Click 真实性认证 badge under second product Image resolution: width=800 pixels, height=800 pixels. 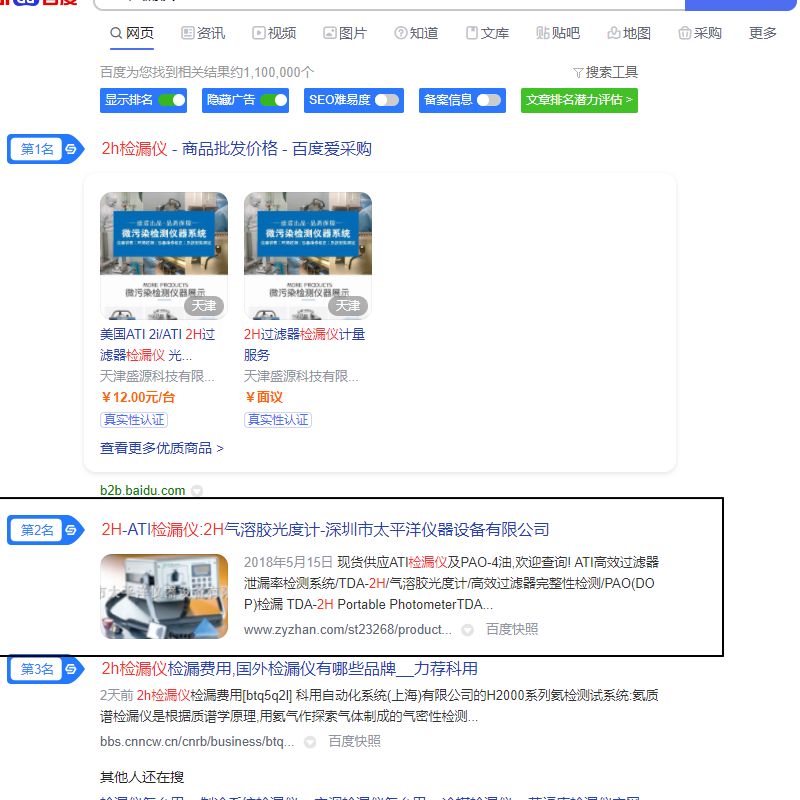278,419
